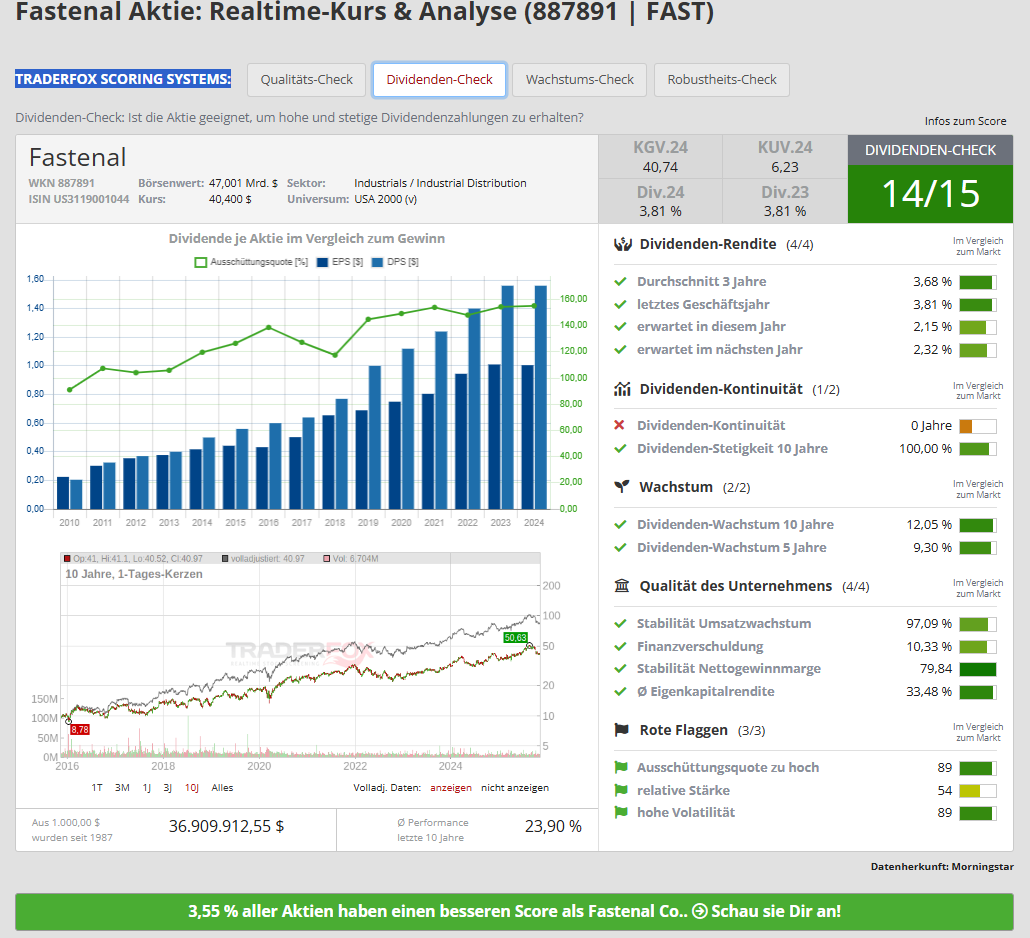Click checkmark beside erwartet in diesem Jahr
The height and width of the screenshot is (938, 1030).
pos(620,326)
